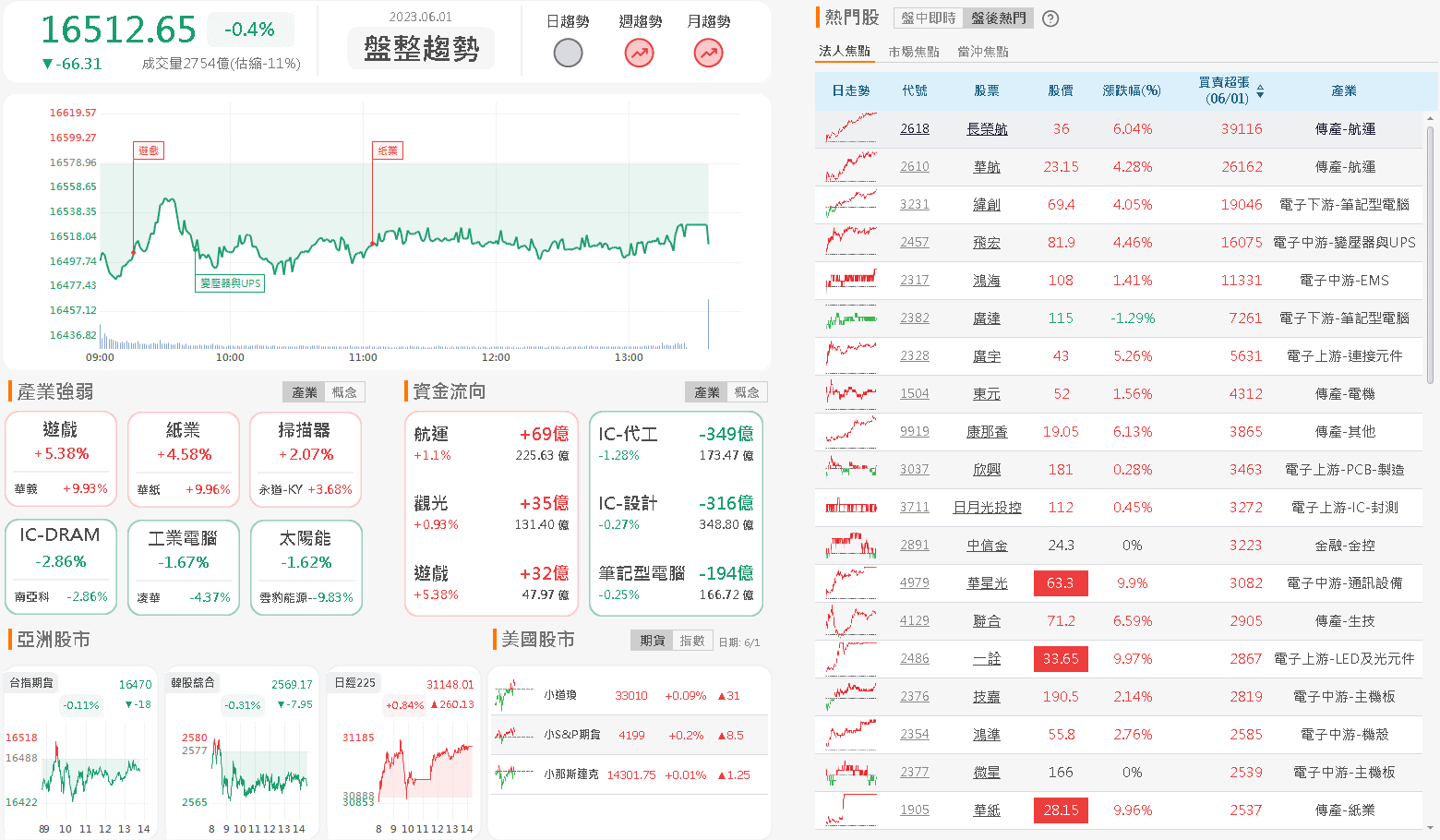
Task: Open stock code link 2610
Action: (915, 167)
